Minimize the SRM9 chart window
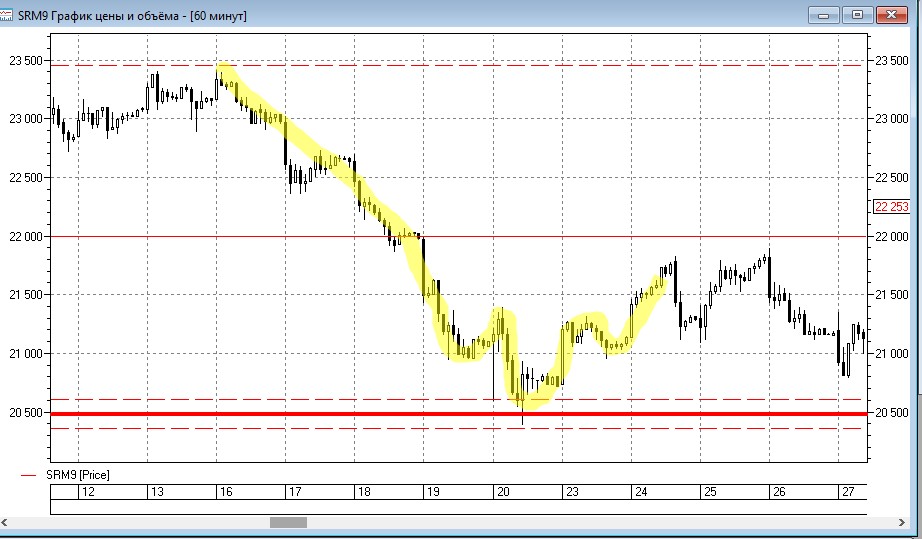922x539 pixels. click(823, 15)
